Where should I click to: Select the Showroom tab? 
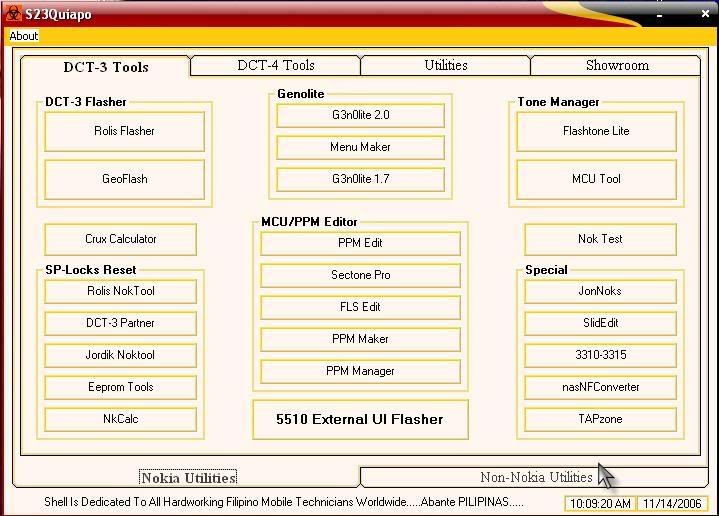(617, 65)
